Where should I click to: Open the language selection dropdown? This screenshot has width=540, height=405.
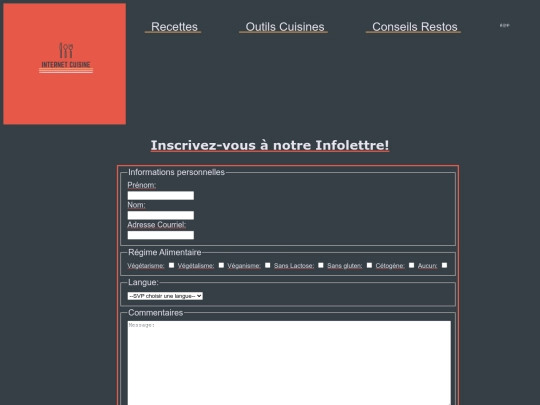(x=165, y=296)
